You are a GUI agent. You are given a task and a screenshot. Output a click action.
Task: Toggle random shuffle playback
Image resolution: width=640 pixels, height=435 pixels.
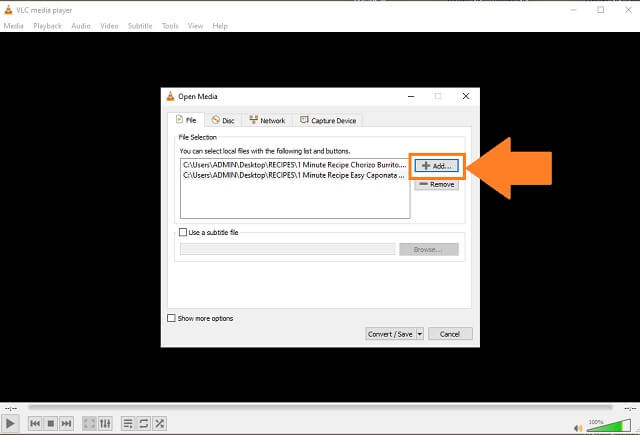[160, 424]
